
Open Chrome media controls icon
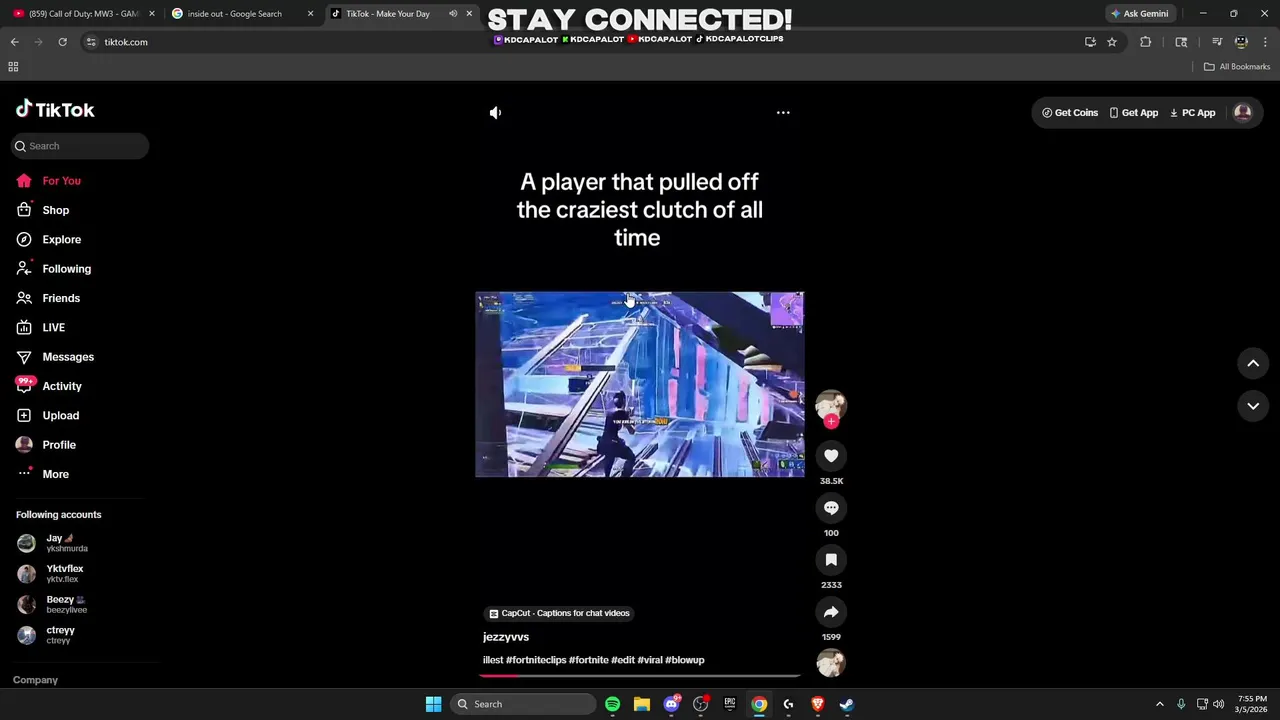point(1217,42)
